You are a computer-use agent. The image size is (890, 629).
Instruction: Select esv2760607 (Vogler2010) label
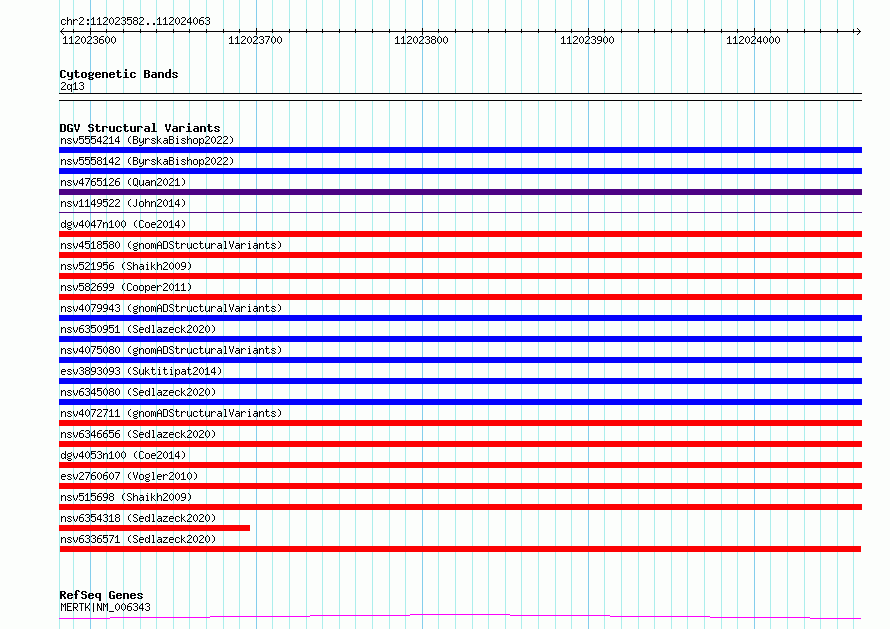pos(129,476)
